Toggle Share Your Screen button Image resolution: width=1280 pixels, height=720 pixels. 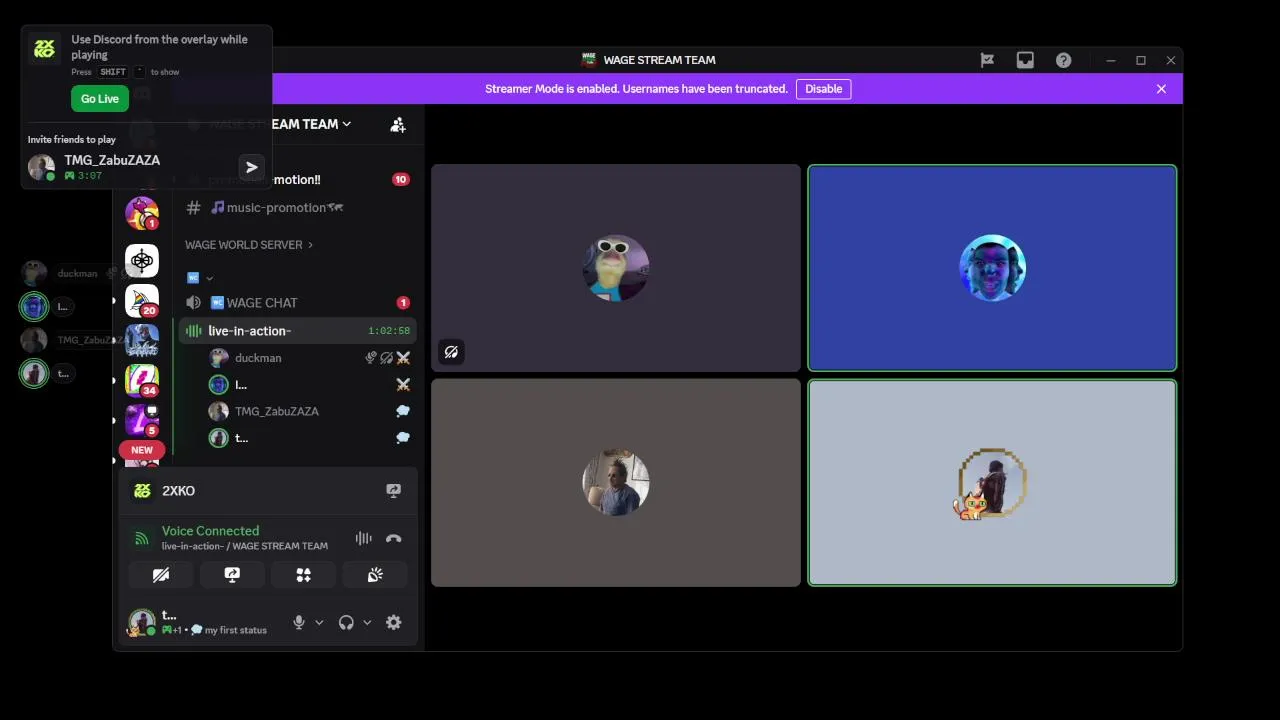pyautogui.click(x=232, y=575)
